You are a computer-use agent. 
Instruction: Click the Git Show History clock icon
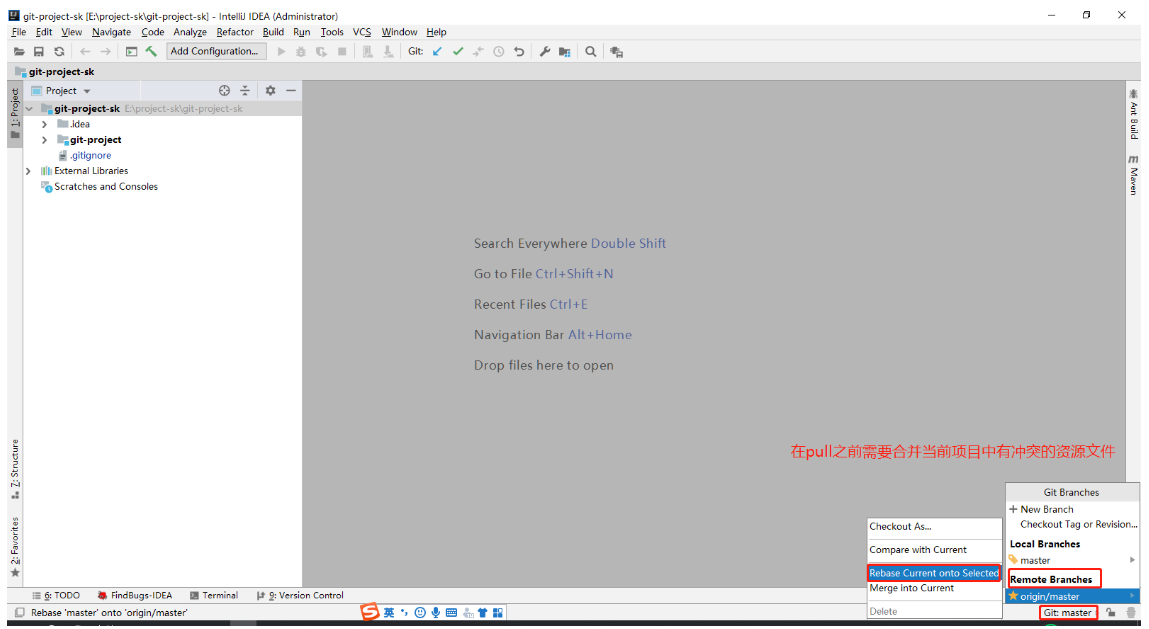tap(498, 51)
